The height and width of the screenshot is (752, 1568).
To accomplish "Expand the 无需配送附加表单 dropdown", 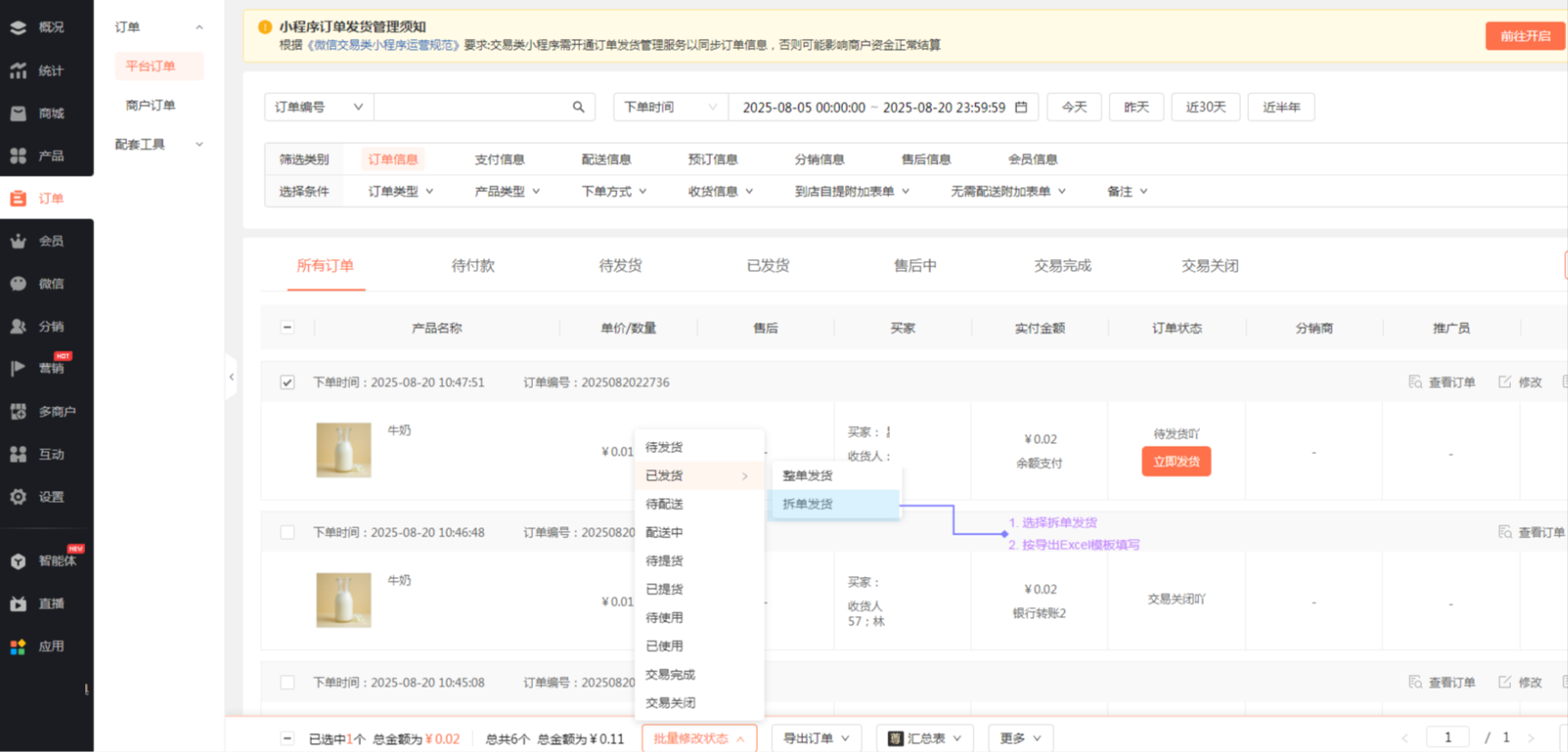I will coord(1008,191).
